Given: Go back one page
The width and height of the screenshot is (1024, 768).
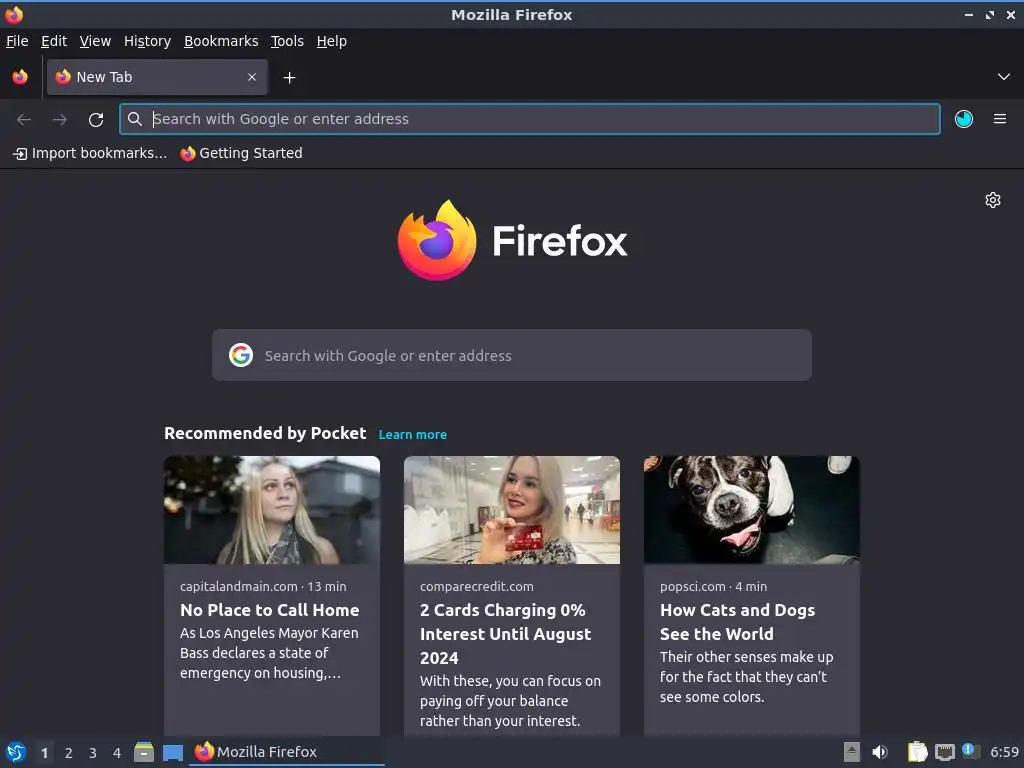Looking at the screenshot, I should click(x=24, y=119).
